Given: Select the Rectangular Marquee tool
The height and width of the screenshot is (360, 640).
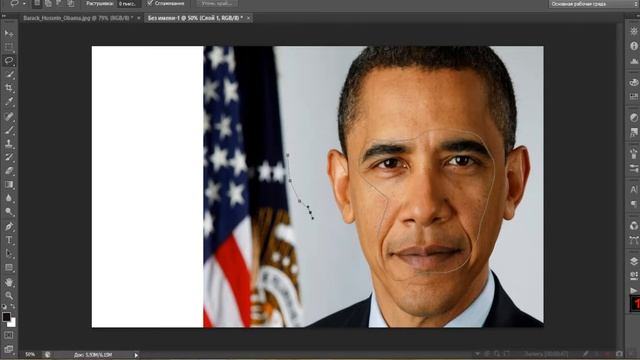Looking at the screenshot, I should tap(9, 47).
